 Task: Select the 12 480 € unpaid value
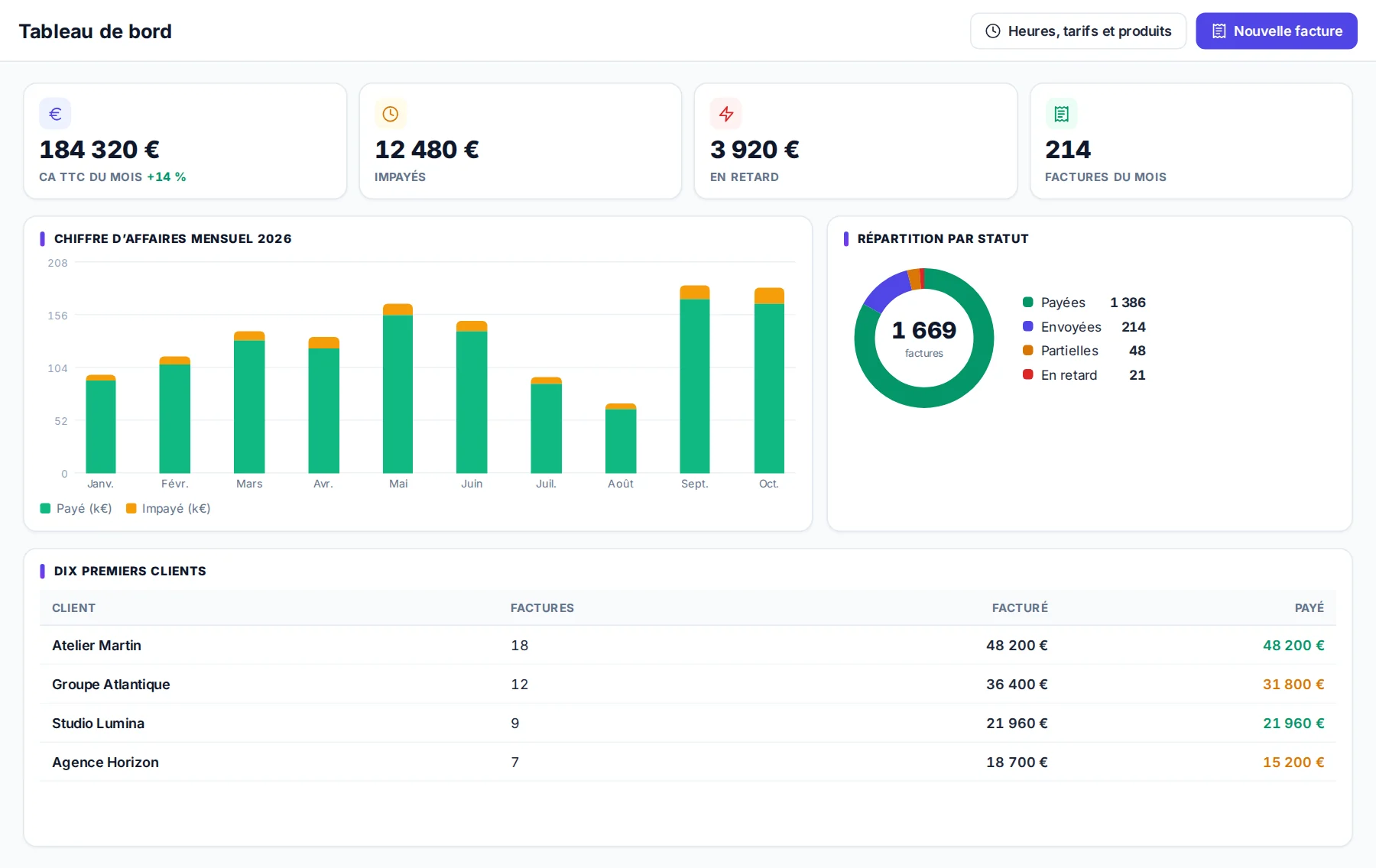click(427, 150)
